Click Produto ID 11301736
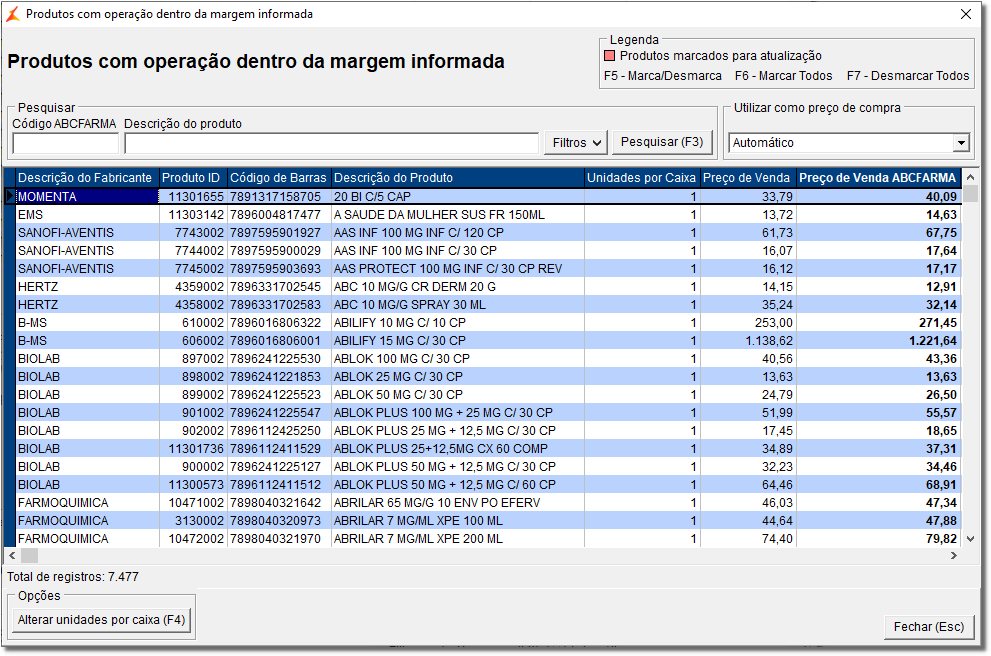 click(x=196, y=449)
